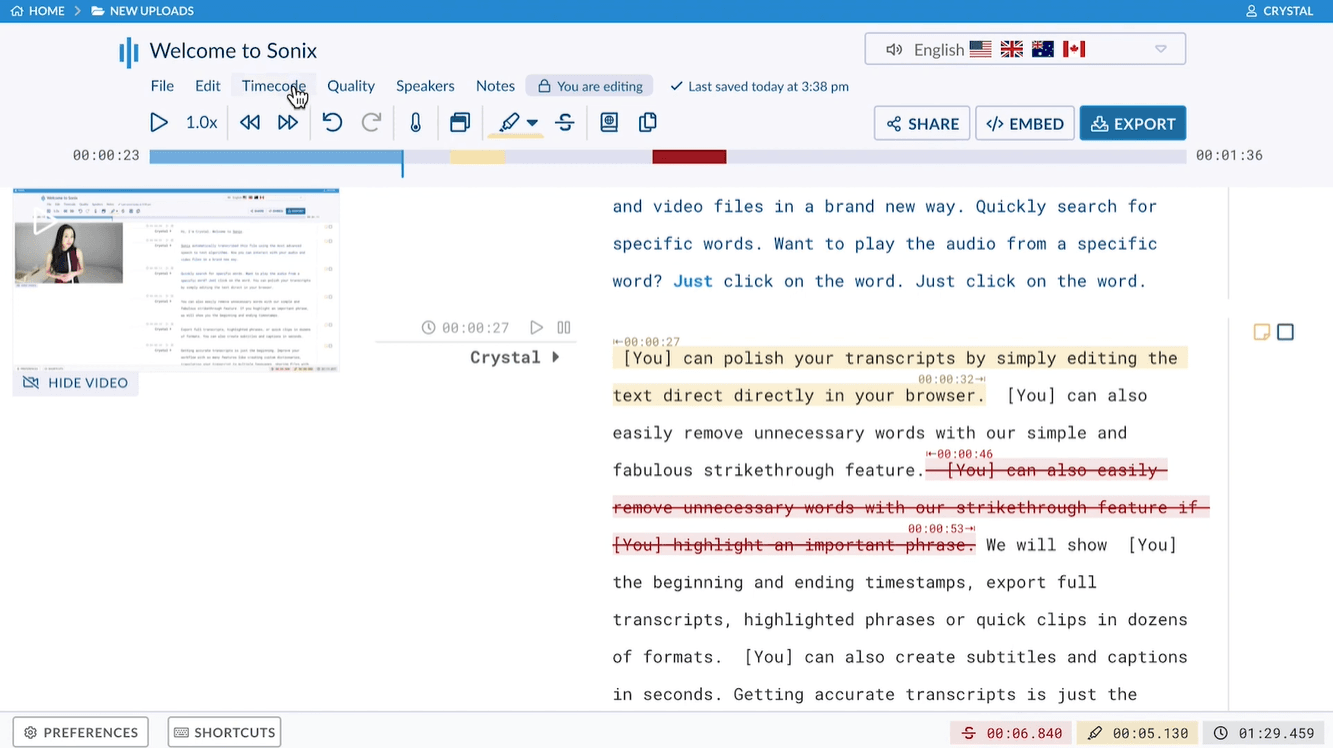The image size is (1334, 754).
Task: Hide the video preview panel
Action: click(76, 383)
